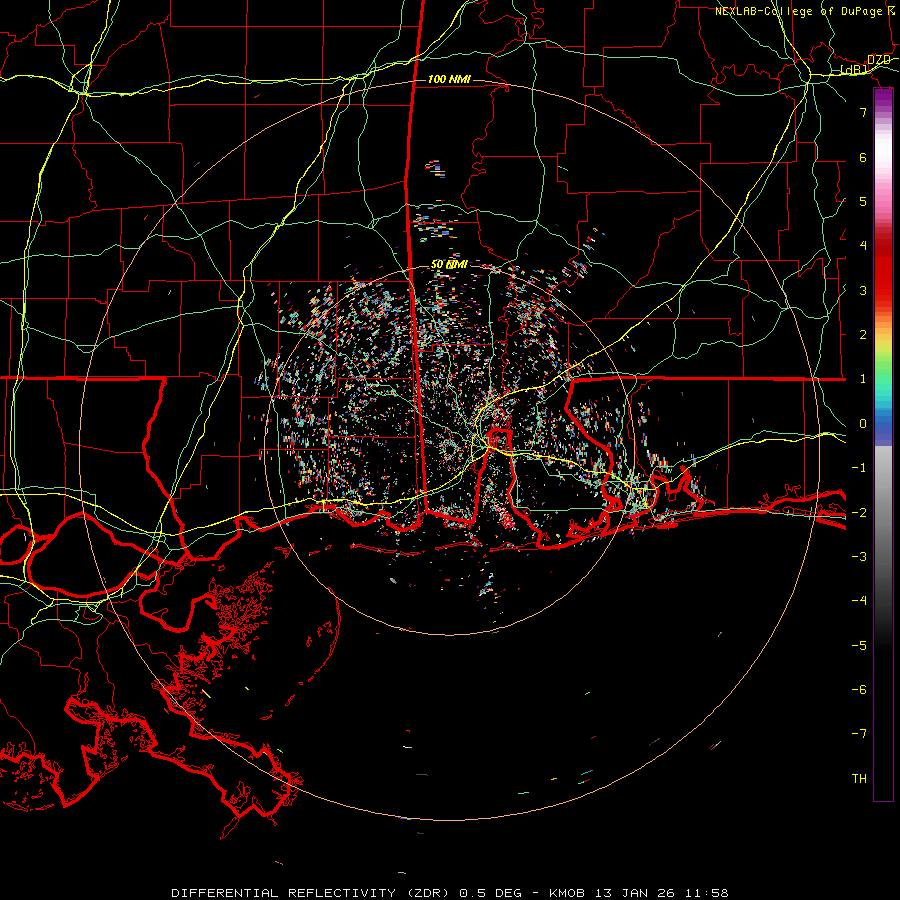Viewport: 900px width, 900px height.
Task: Click the TH threshold label on the scale
Action: point(859,778)
